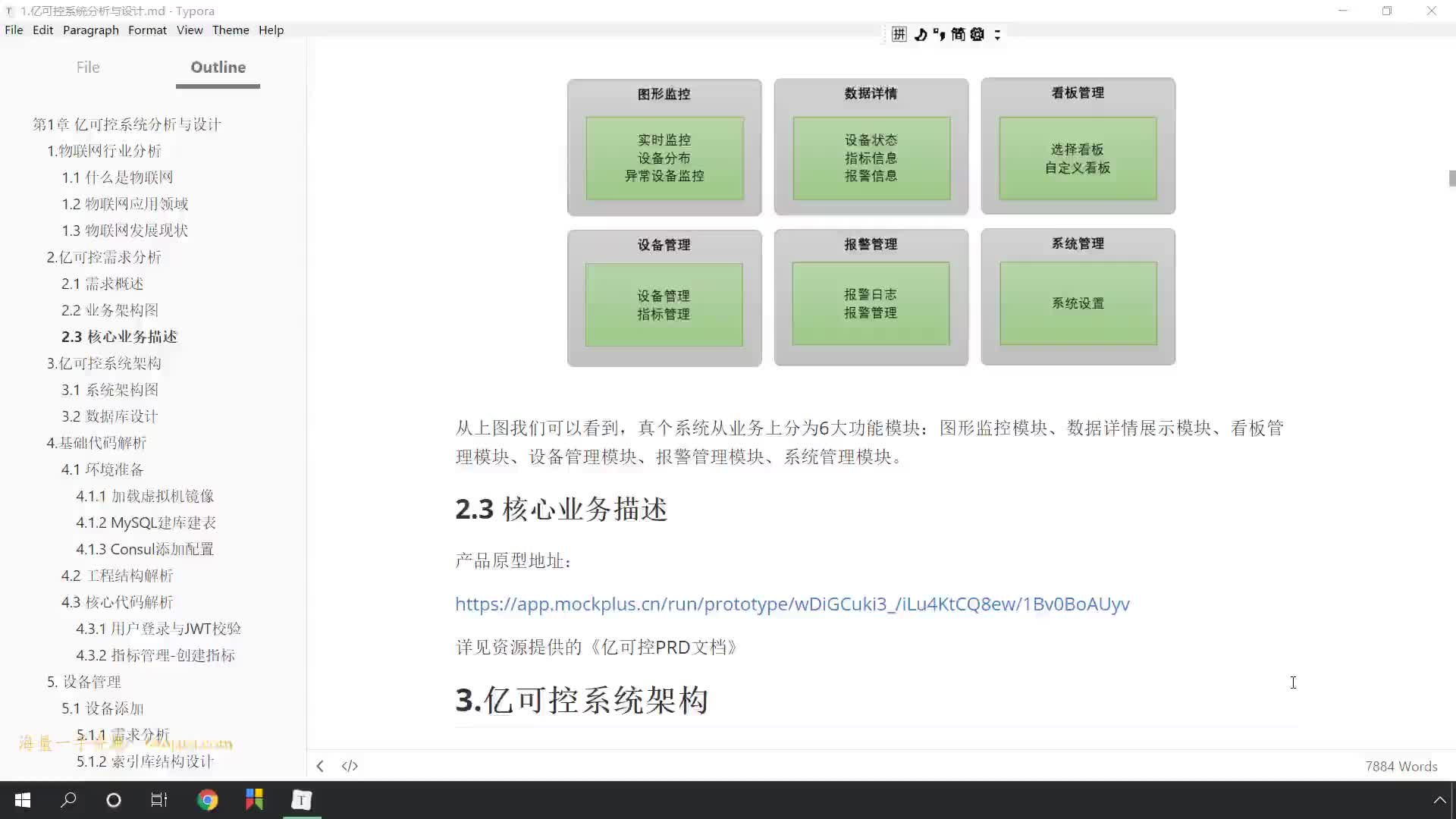The width and height of the screenshot is (1456, 819).
Task: Jump to 1.3 物联网发展现状
Action: (125, 231)
